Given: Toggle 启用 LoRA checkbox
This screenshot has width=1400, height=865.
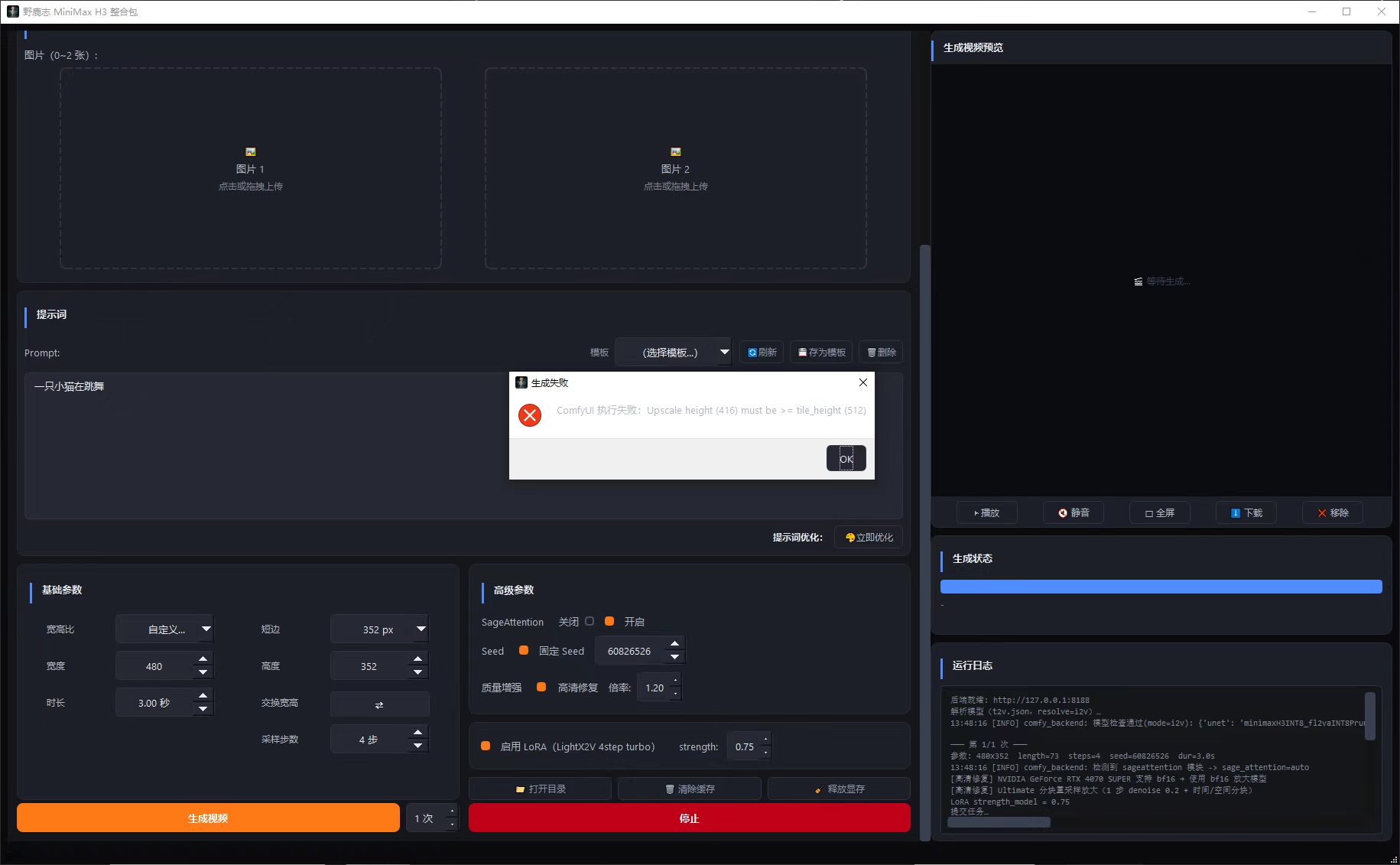Looking at the screenshot, I should click(x=486, y=746).
